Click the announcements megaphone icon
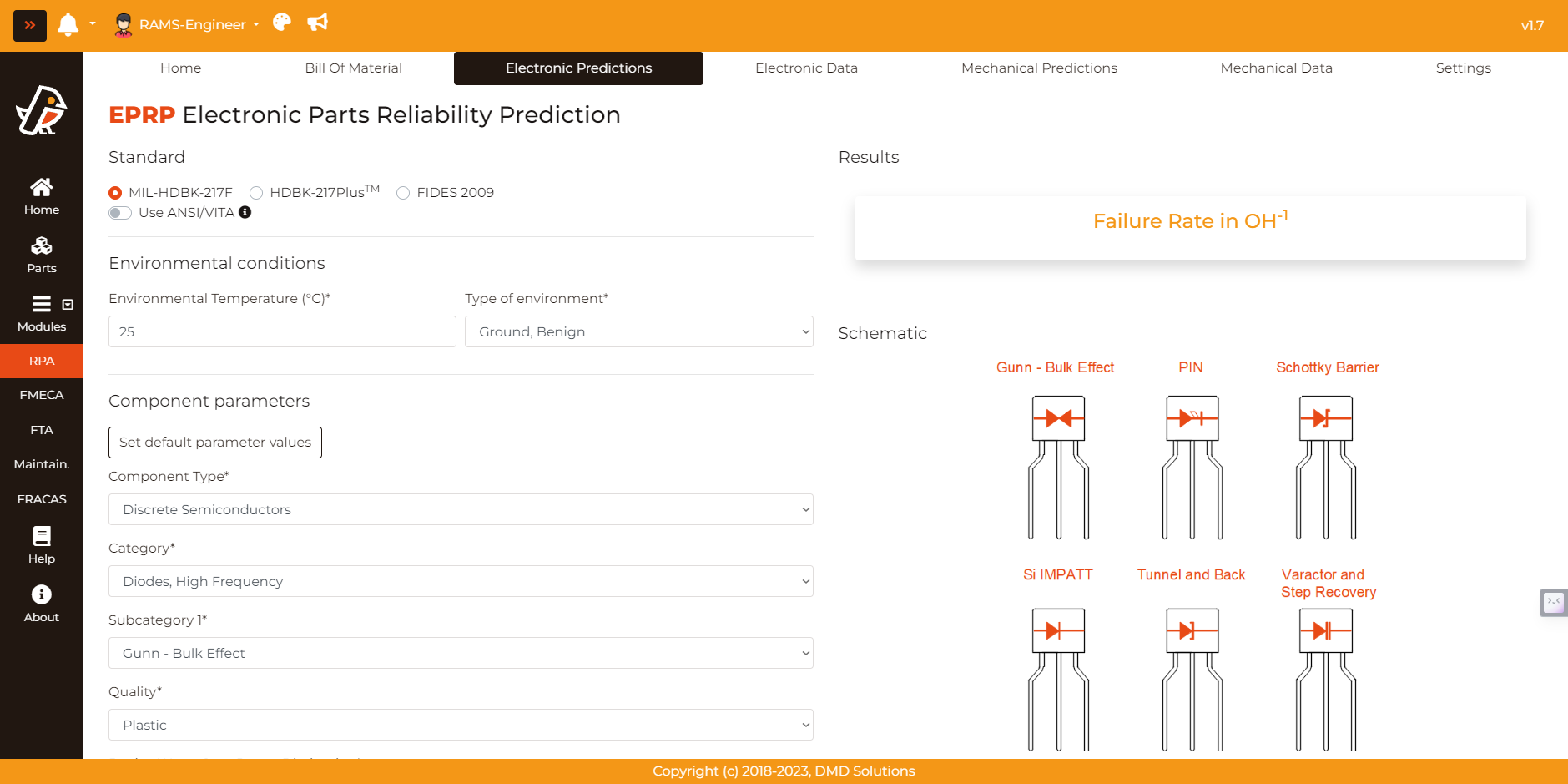Screen dimensions: 1568x784 pos(317,23)
